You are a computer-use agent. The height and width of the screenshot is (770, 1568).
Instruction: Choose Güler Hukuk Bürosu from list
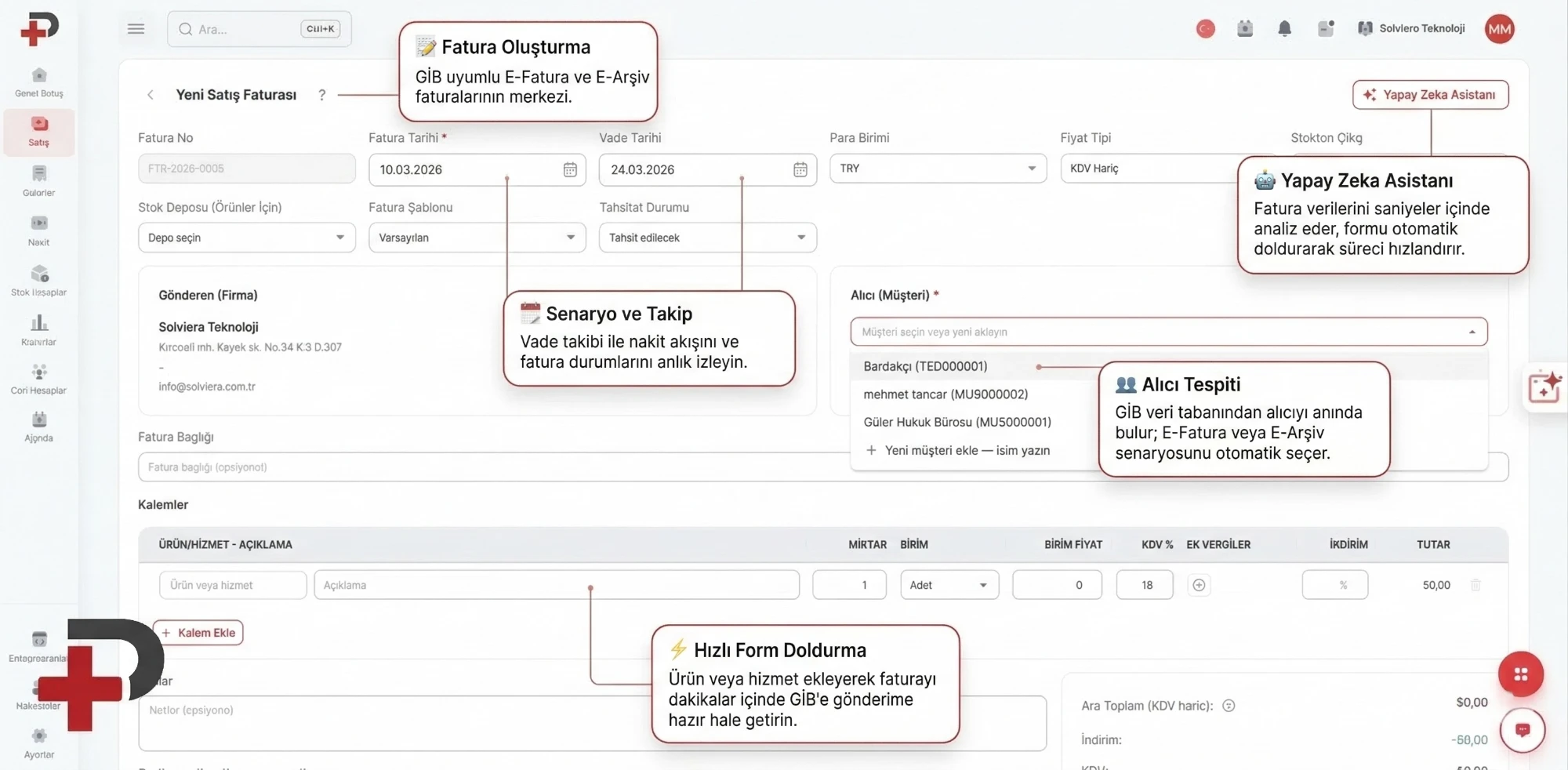[x=956, y=422]
